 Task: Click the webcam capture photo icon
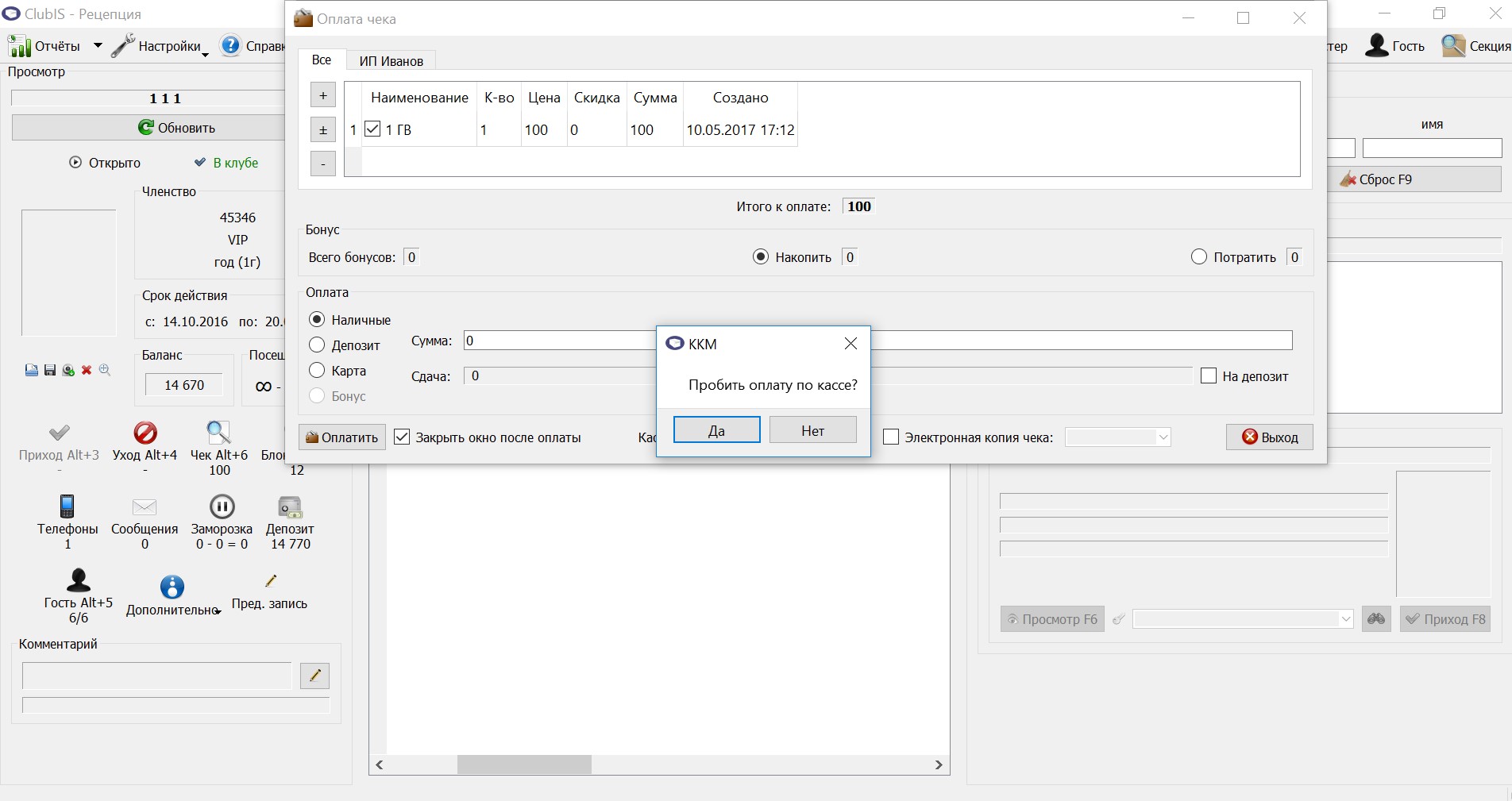[x=68, y=370]
